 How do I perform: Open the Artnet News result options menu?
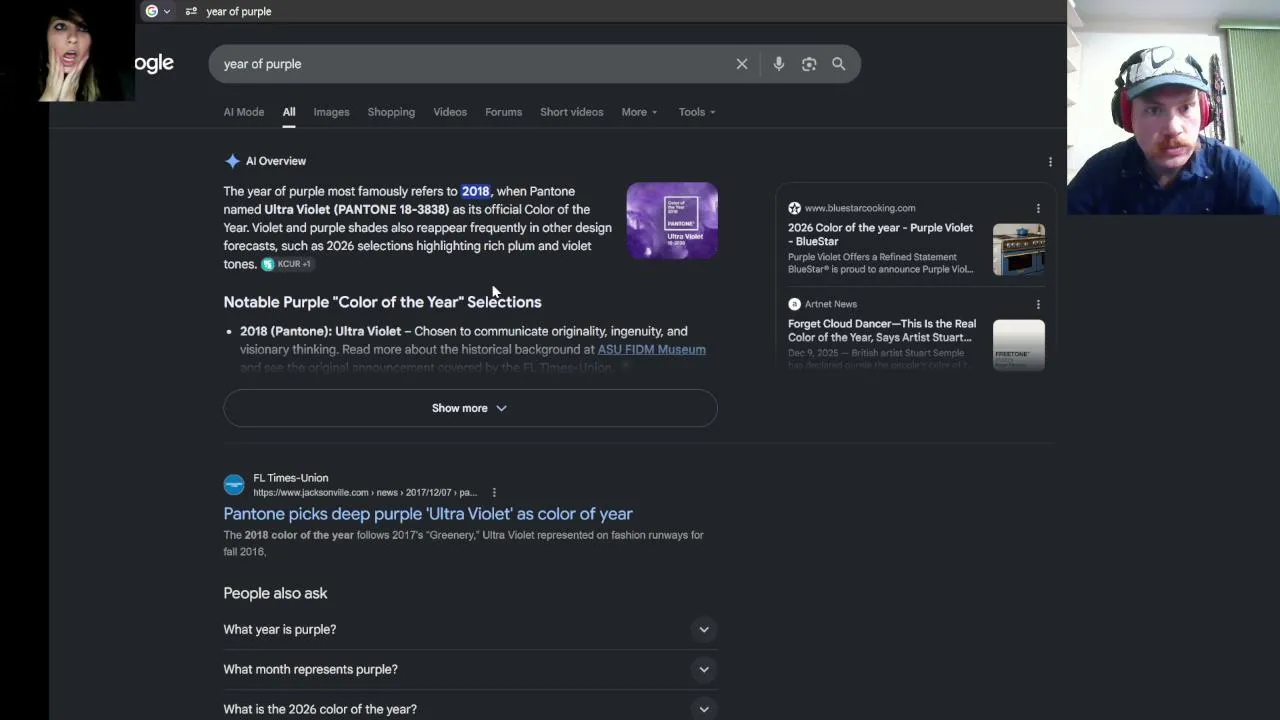tap(1038, 304)
